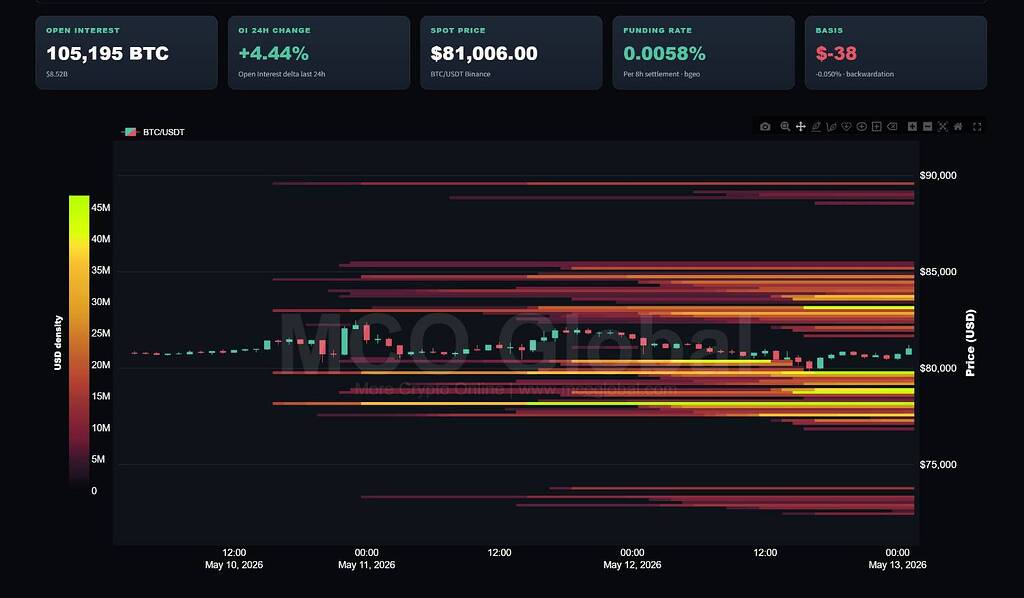Click the 5M colorbar tick label
1024x598 pixels.
(98, 460)
